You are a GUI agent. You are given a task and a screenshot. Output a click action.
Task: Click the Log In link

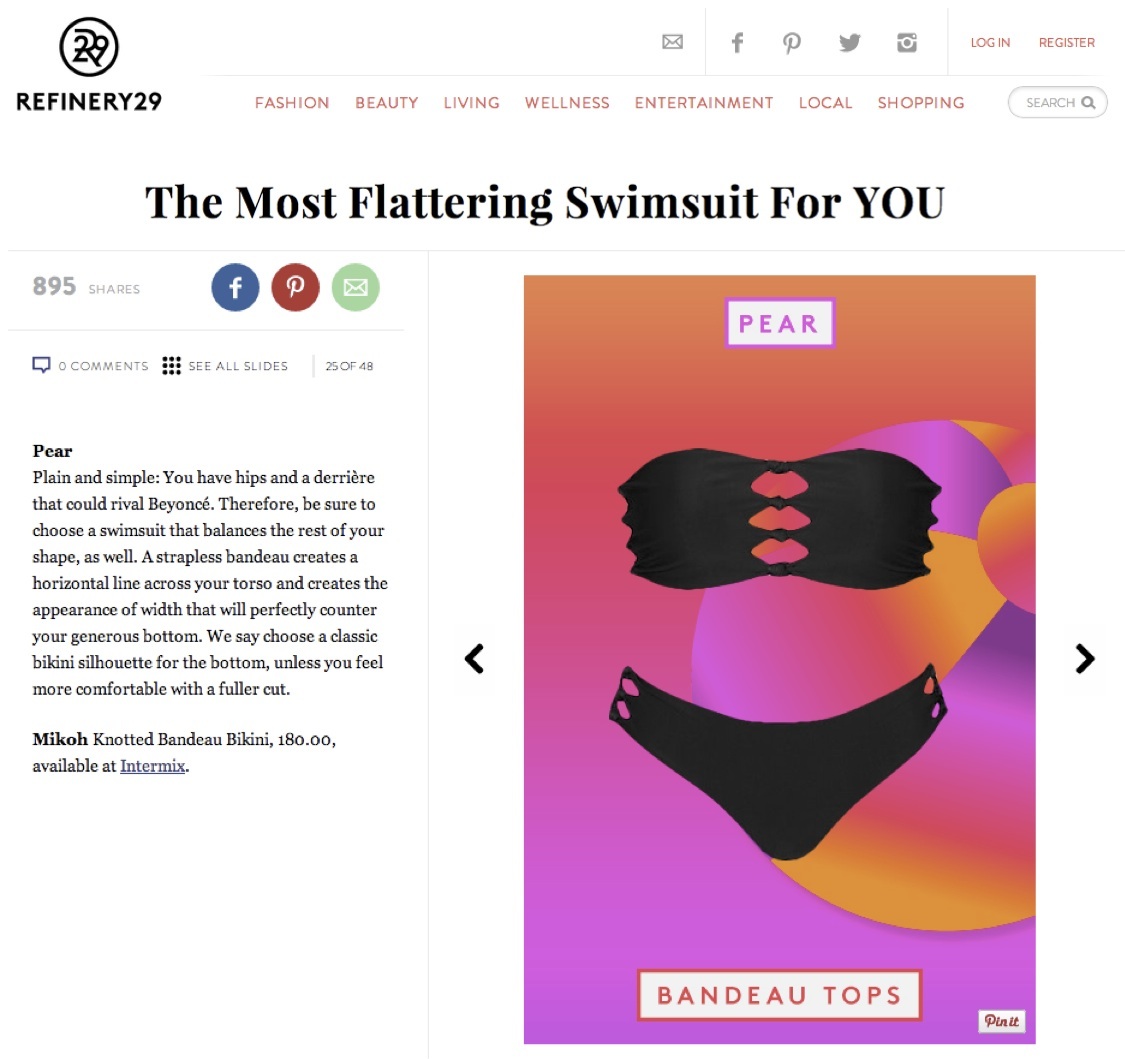pos(990,43)
